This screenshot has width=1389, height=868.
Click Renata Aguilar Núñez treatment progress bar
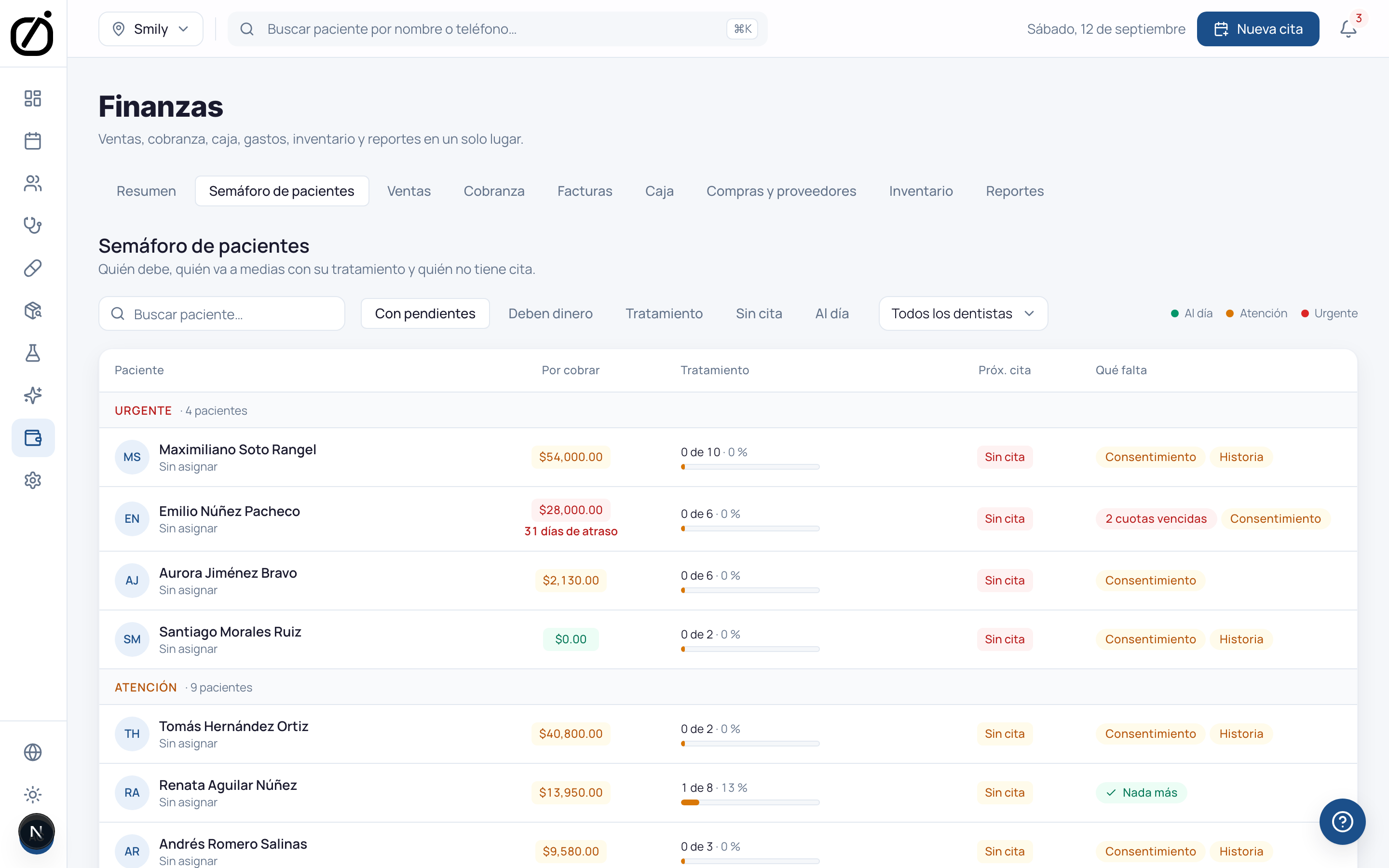point(749,802)
